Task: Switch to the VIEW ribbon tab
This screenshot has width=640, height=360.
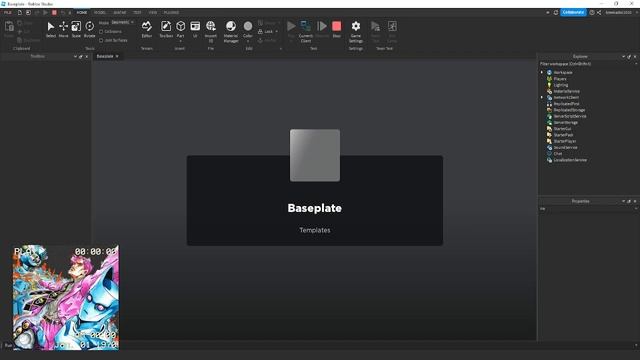Action: 153,13
